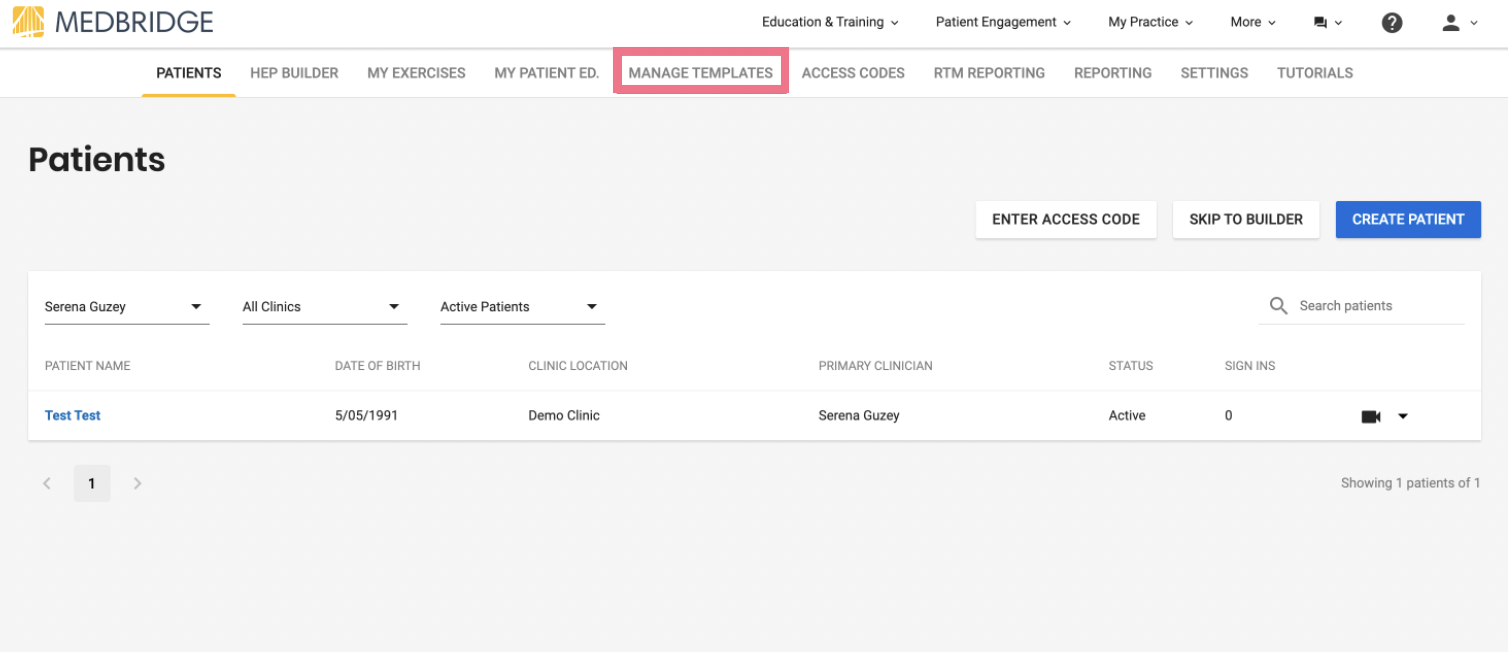
Task: Click Date of Birth column header
Action: [378, 366]
